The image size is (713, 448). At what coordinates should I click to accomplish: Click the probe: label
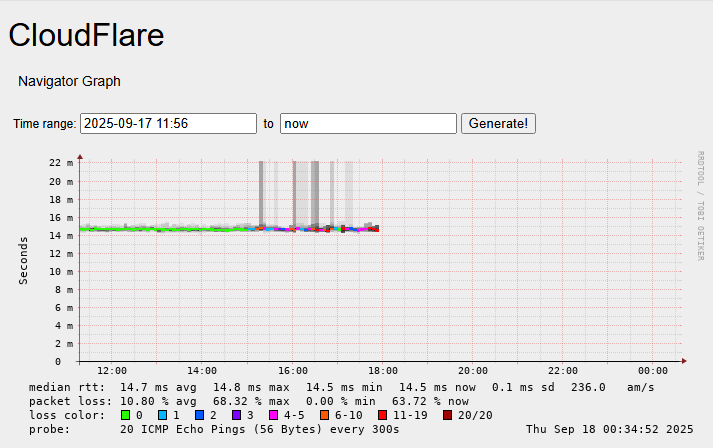tap(50, 429)
